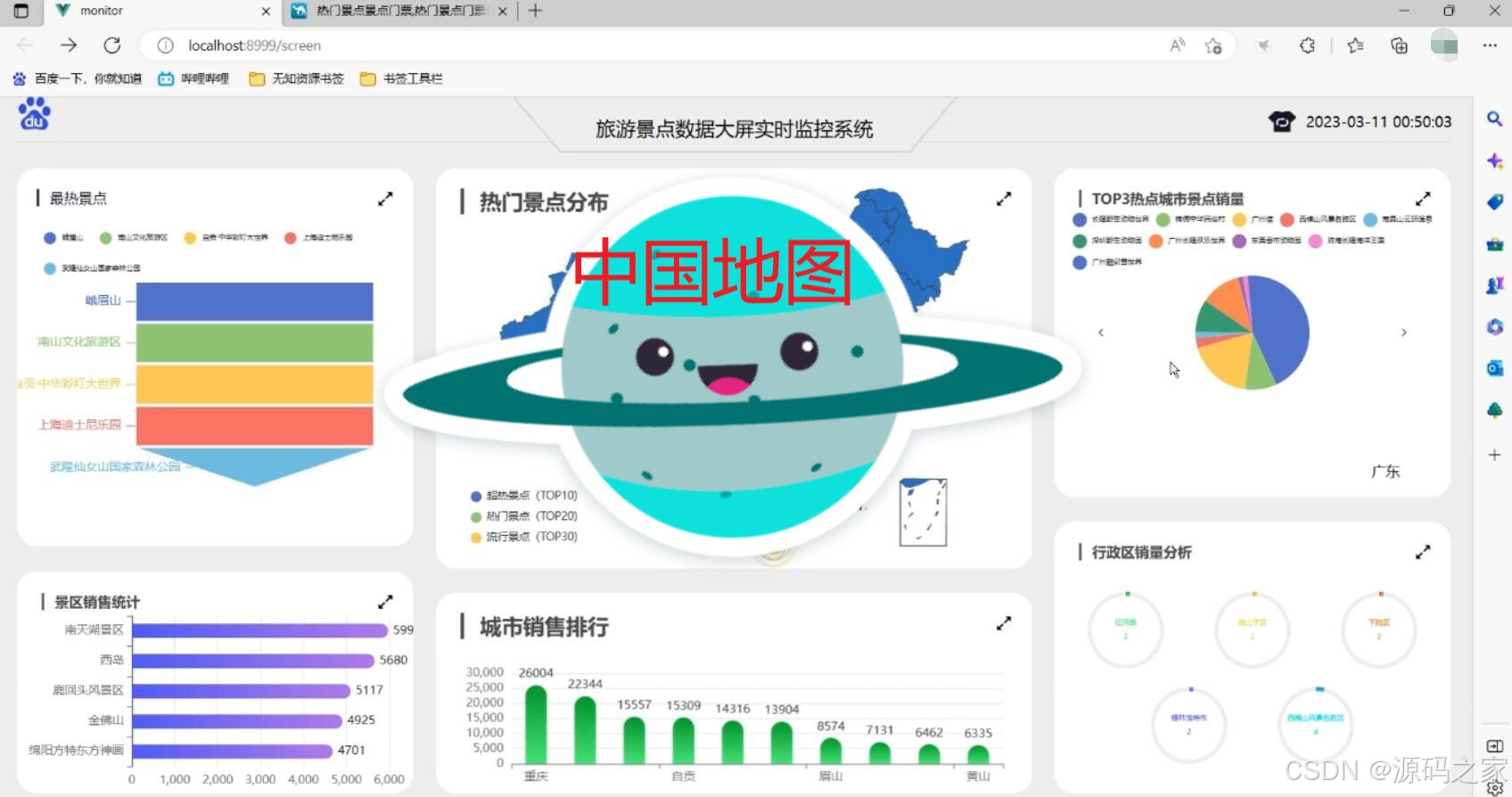This screenshot has width=1512, height=797.
Task: Switch to the 热门景点景点门票 browser tab
Action: coord(400,12)
